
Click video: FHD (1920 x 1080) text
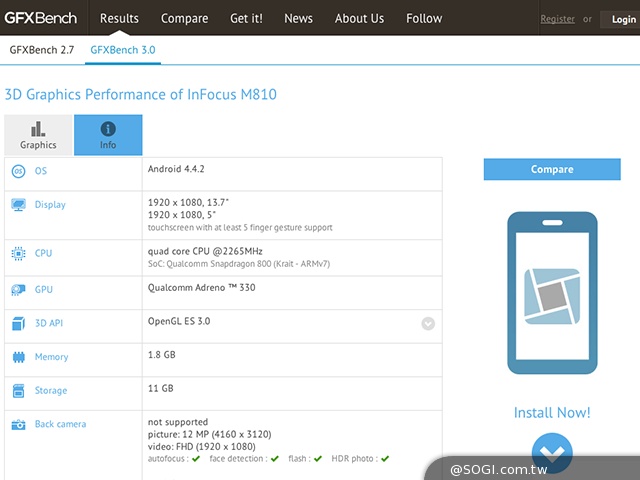(x=202, y=447)
